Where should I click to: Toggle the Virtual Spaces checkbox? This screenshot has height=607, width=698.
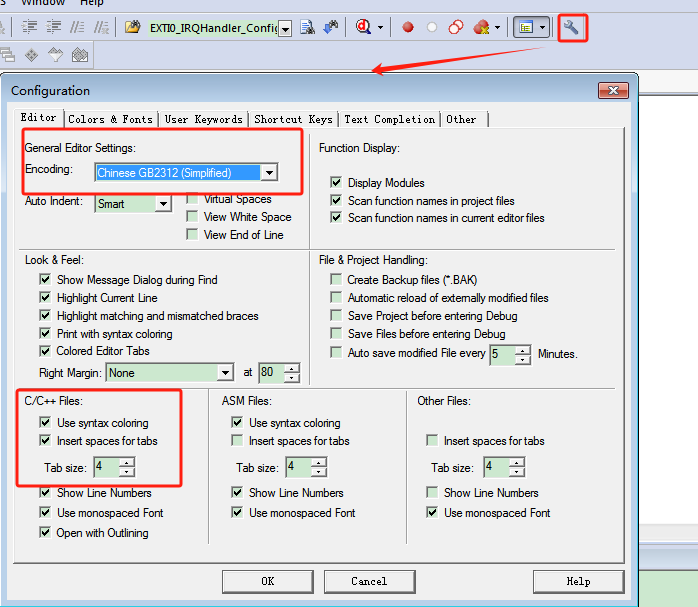click(192, 198)
